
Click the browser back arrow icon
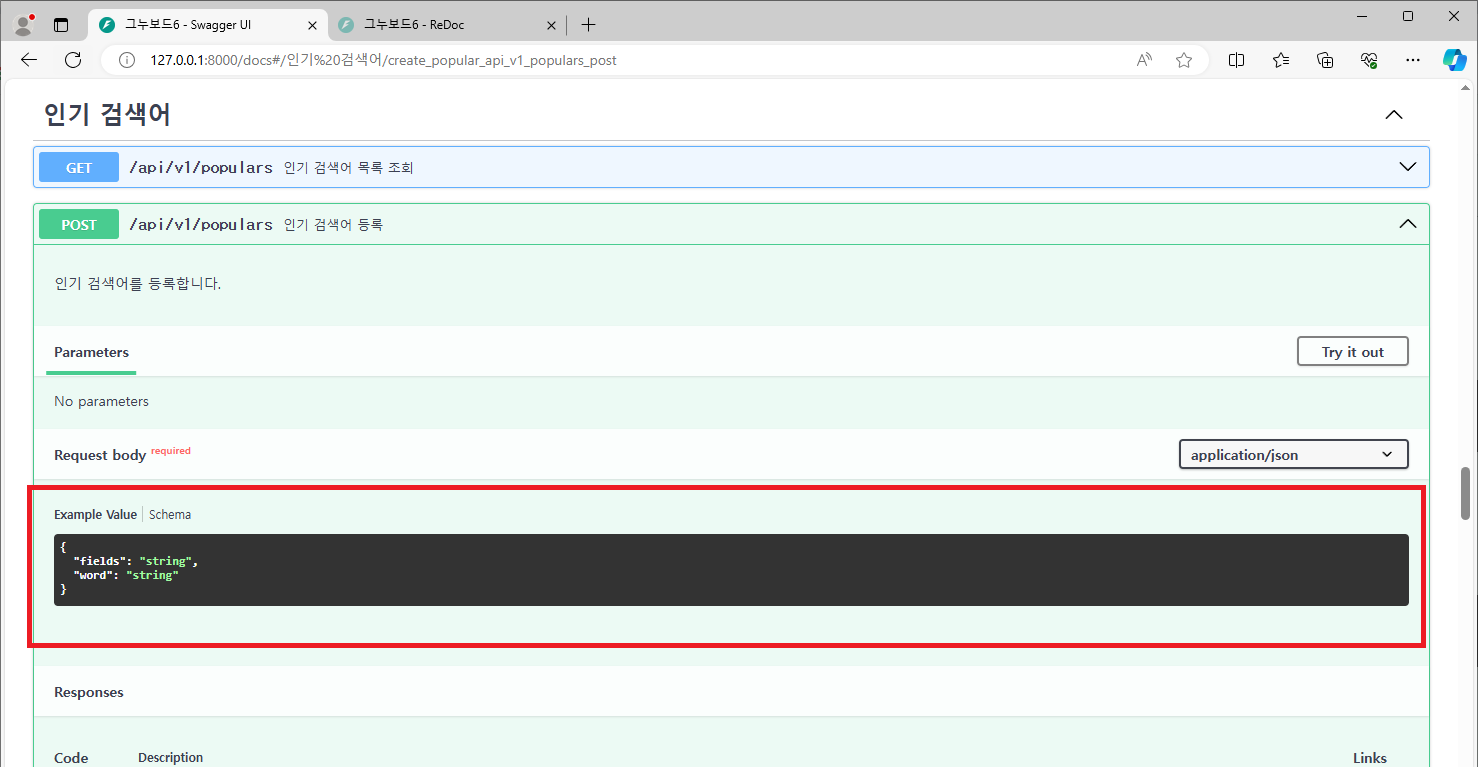(x=28, y=60)
